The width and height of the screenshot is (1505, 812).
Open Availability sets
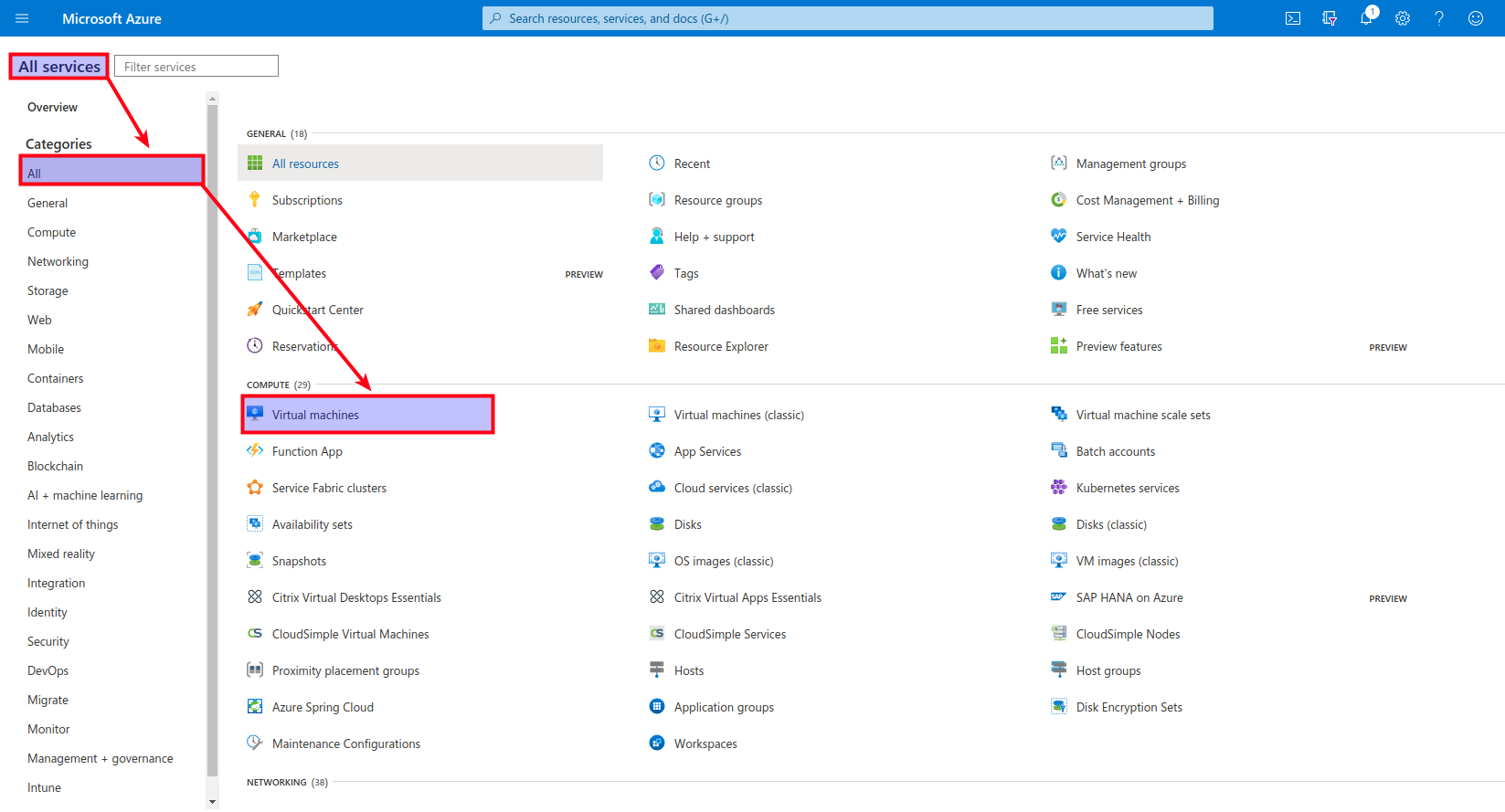tap(312, 524)
